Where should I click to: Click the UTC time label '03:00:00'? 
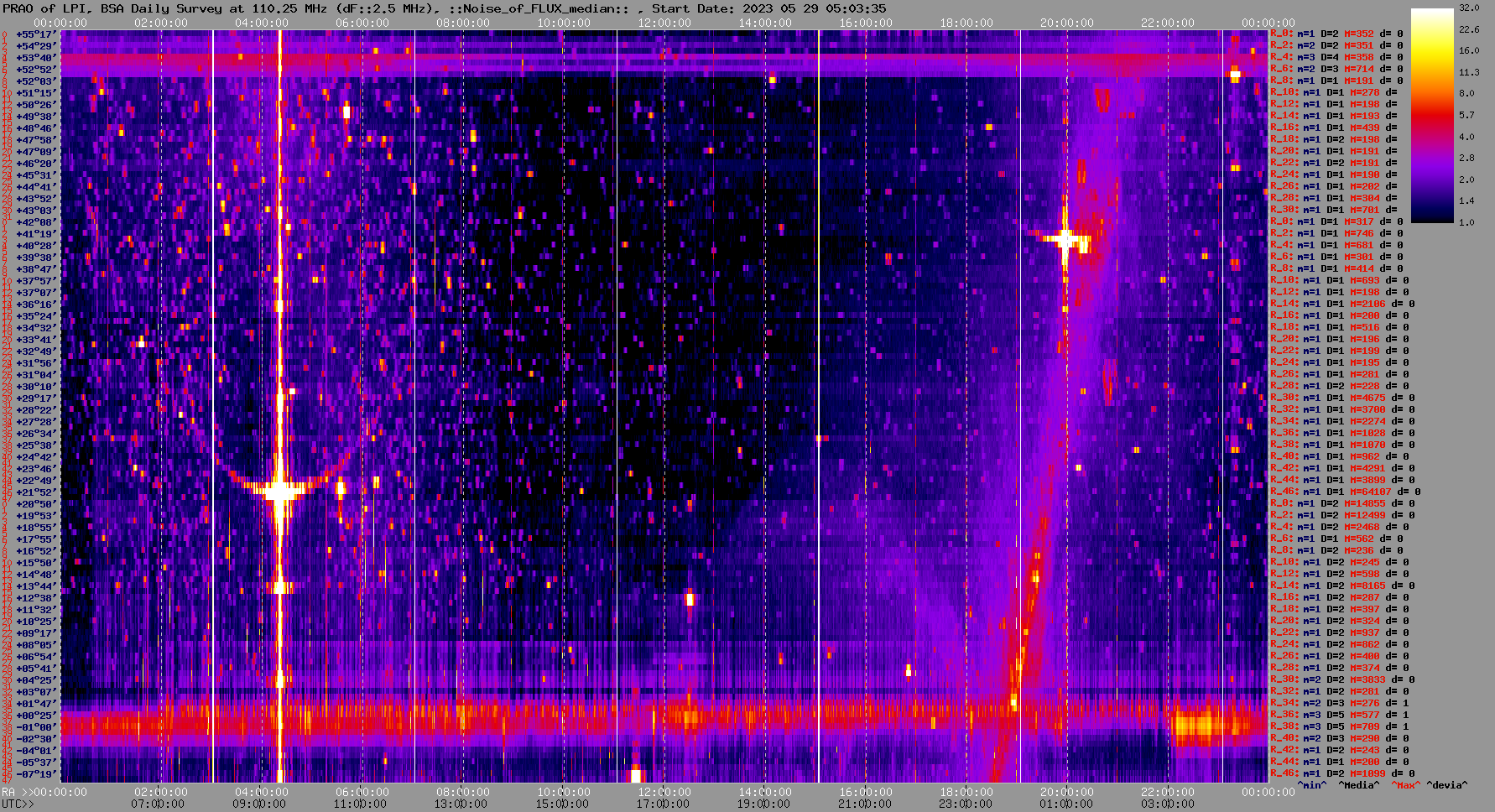click(1166, 804)
